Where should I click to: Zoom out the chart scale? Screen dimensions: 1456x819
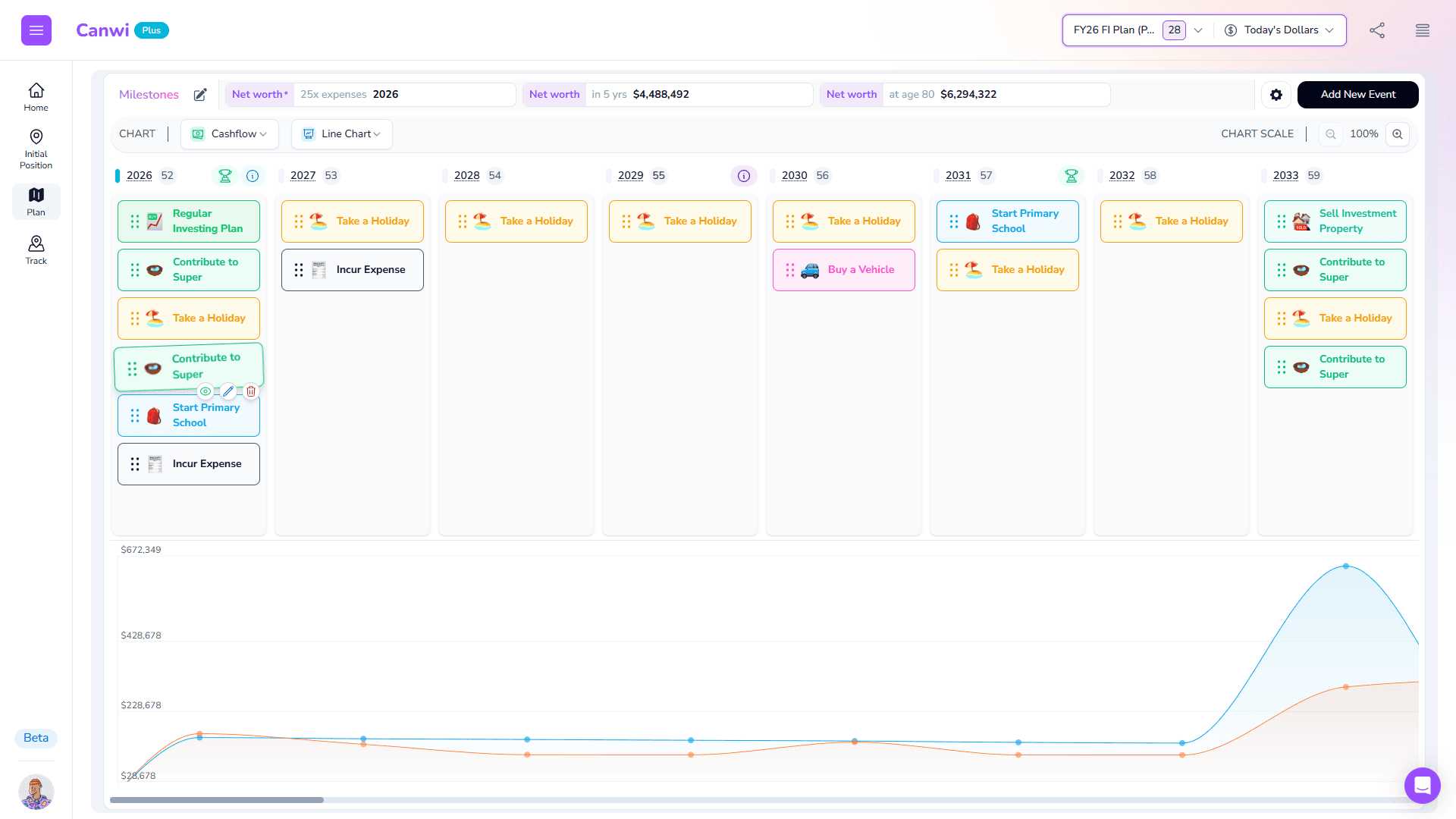point(1330,134)
